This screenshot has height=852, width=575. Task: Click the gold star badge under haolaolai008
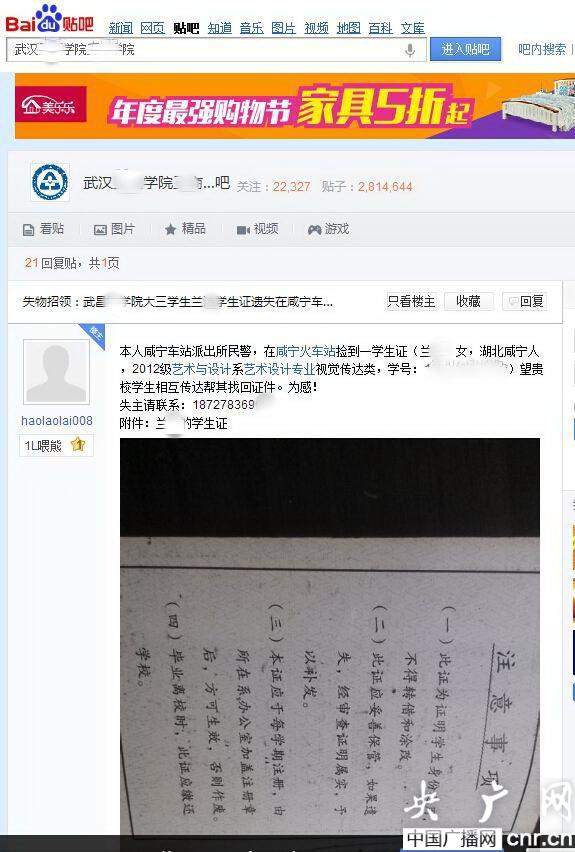coord(78,445)
